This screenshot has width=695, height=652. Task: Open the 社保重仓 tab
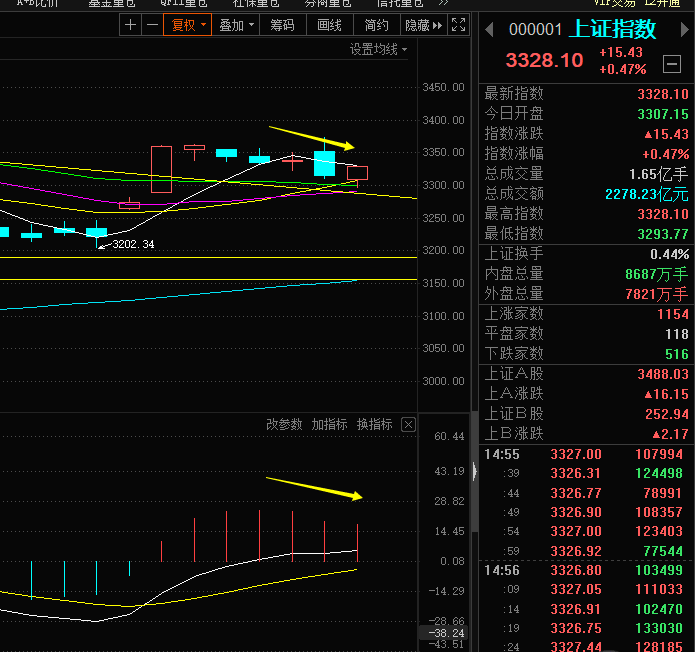256,4
